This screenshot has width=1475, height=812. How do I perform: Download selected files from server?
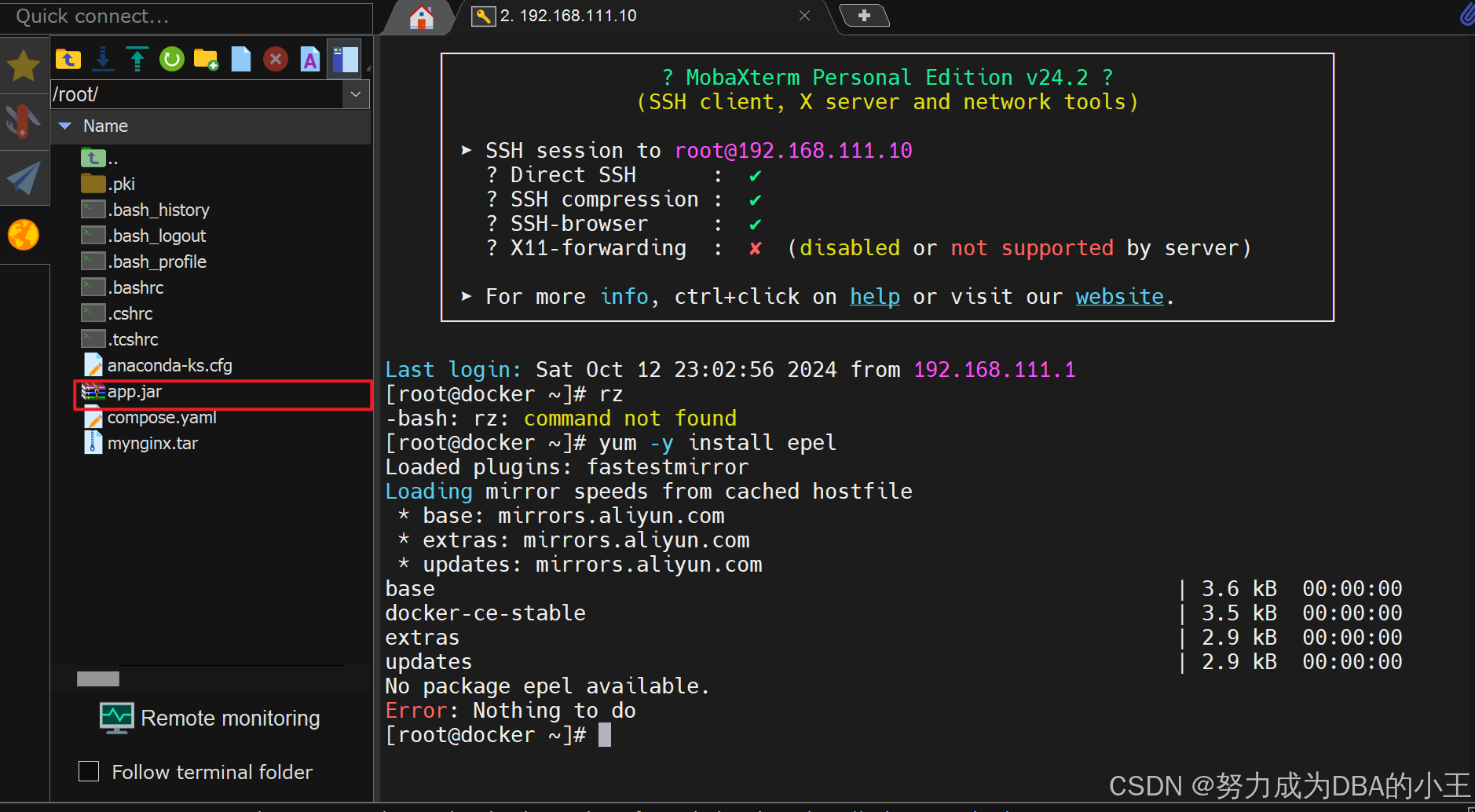tap(103, 59)
